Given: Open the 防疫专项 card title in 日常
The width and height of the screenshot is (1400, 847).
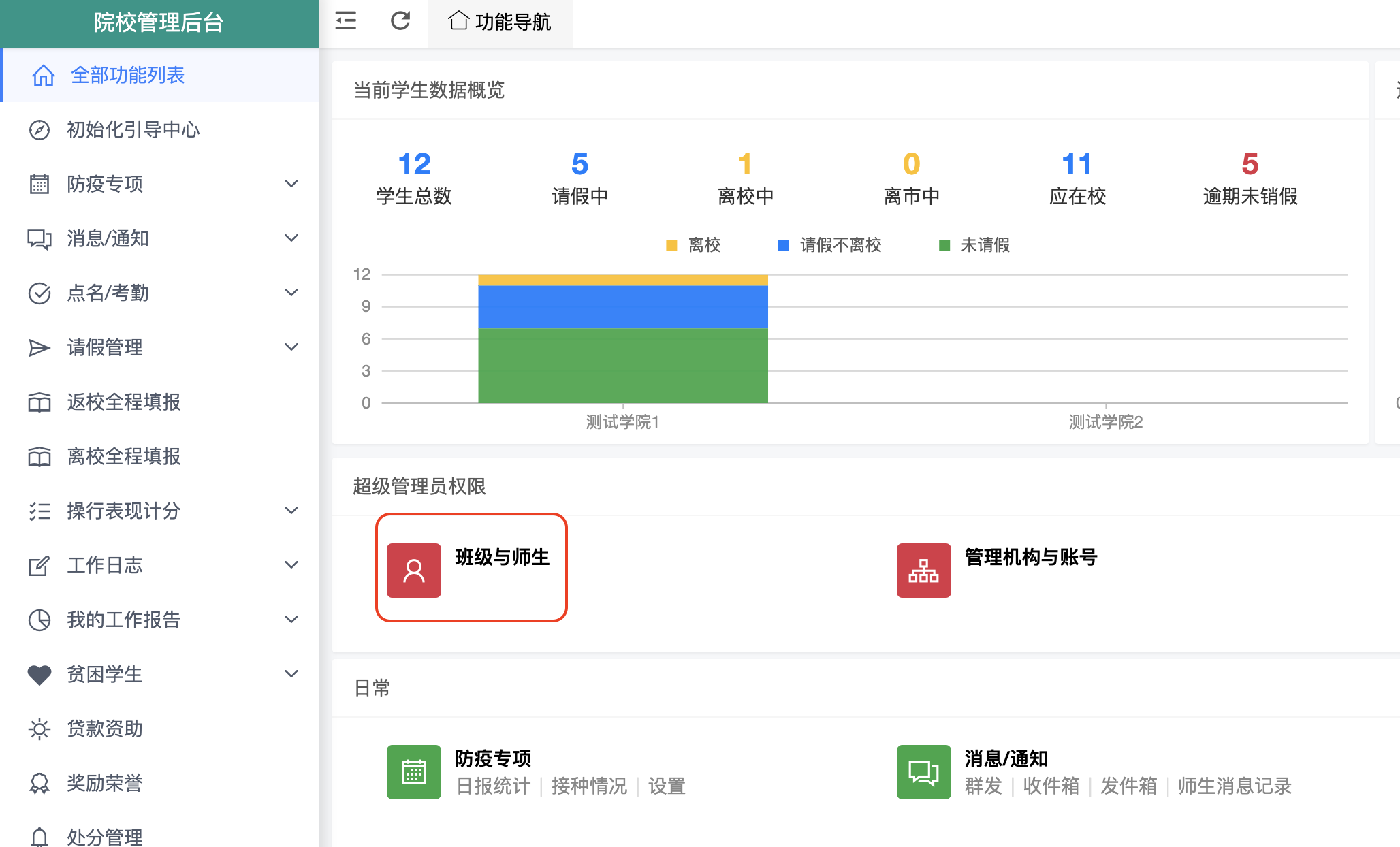Looking at the screenshot, I should point(493,758).
